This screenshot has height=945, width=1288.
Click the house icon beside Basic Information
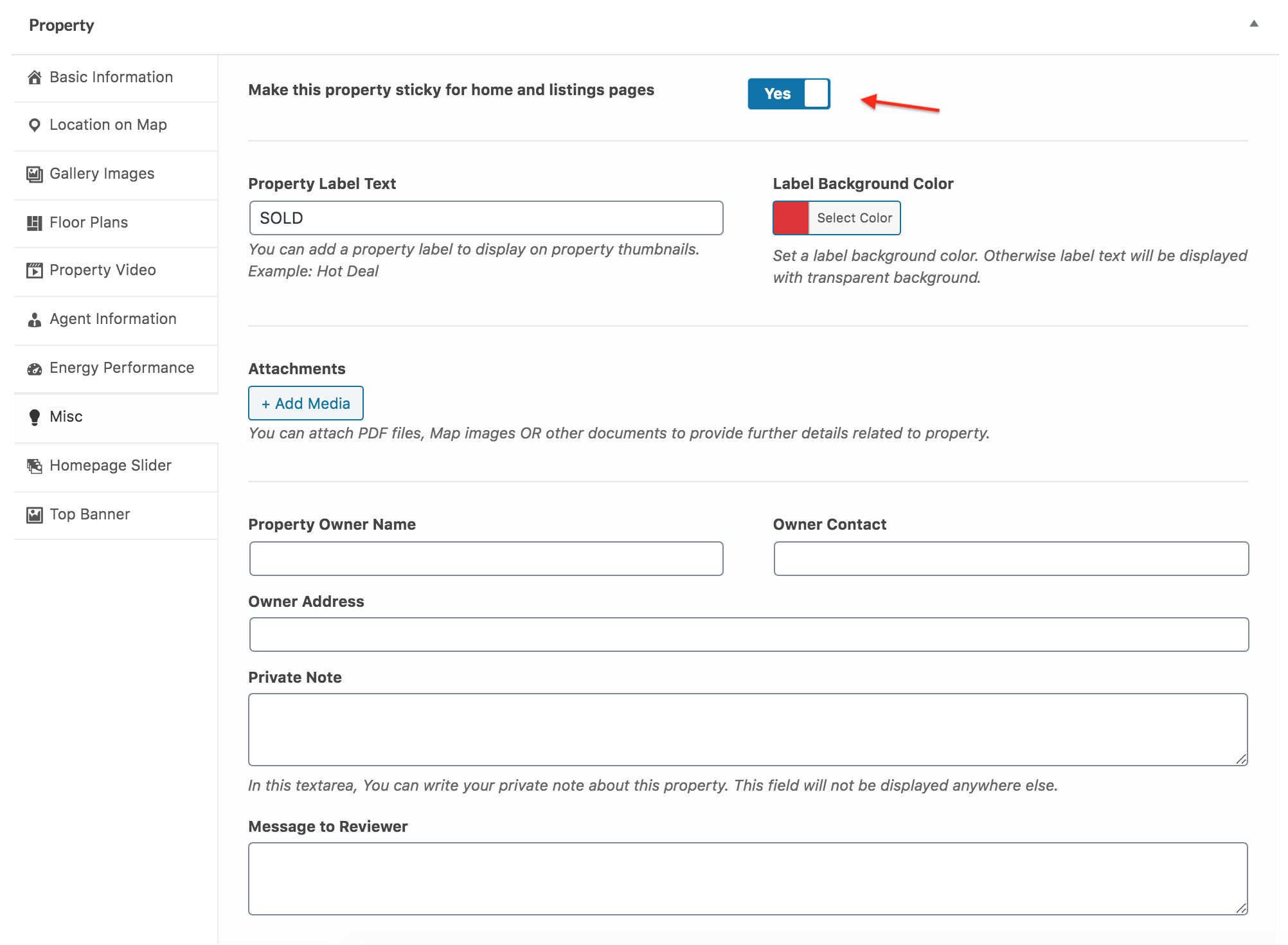[x=35, y=78]
